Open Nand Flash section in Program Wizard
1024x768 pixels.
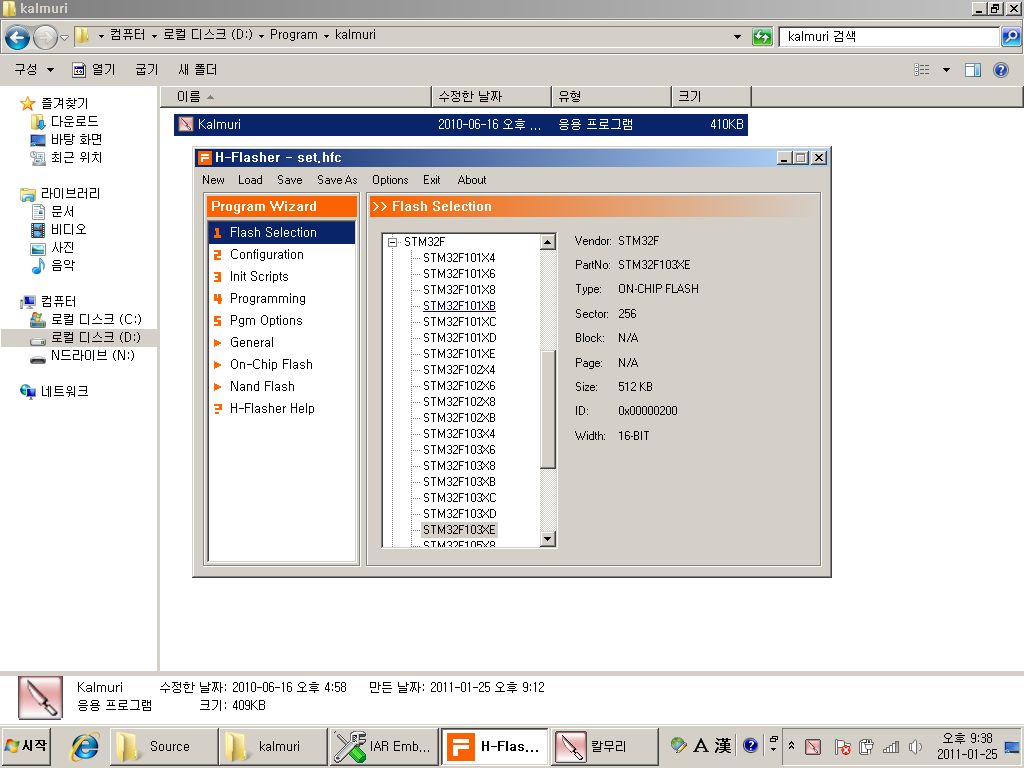pos(262,387)
